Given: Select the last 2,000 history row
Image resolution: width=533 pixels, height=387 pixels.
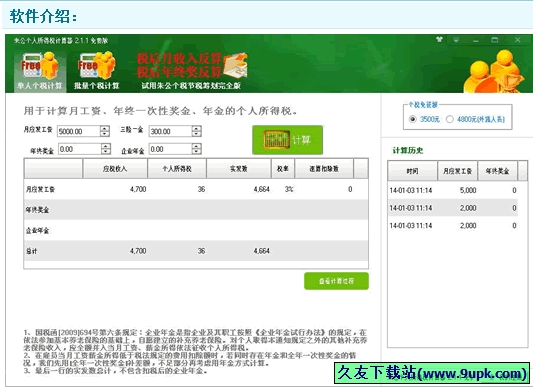Looking at the screenshot, I should click(x=453, y=225).
